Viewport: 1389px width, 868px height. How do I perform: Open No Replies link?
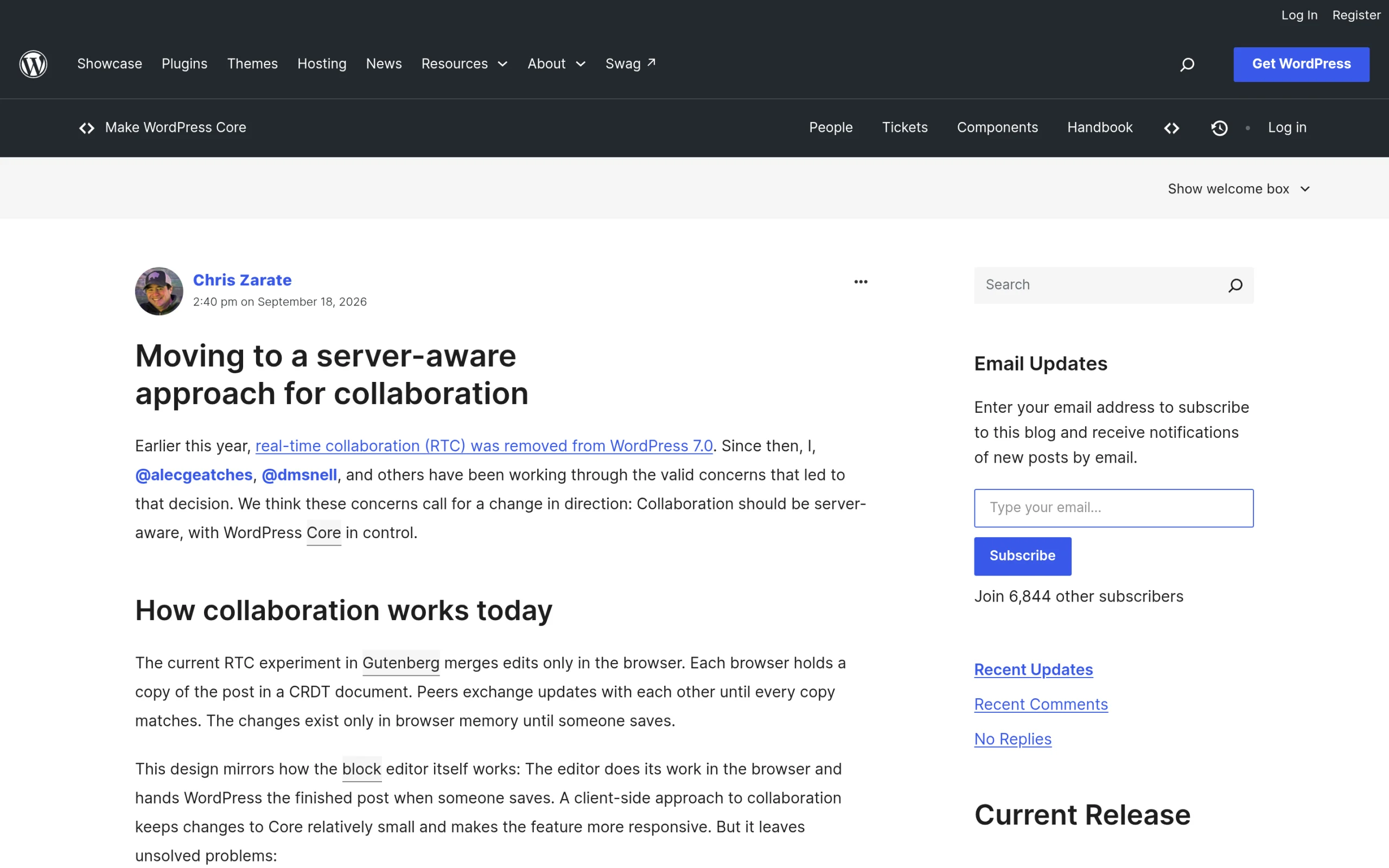tap(1012, 739)
